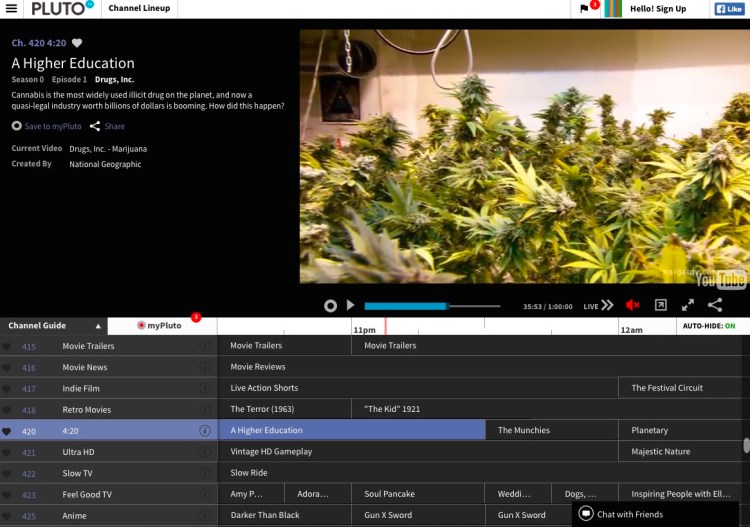Click the record circle in player controls
The height and width of the screenshot is (527, 750).
330,306
